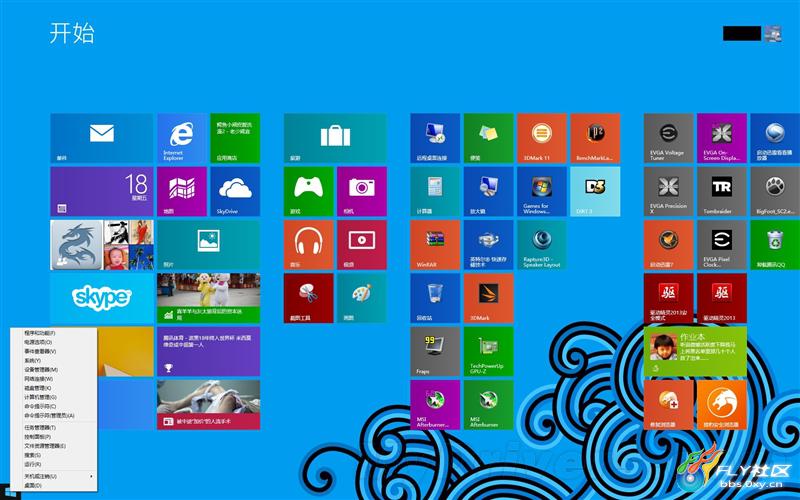Open the calendar tile showing 18
The width and height of the screenshot is (800, 500).
pos(102,191)
